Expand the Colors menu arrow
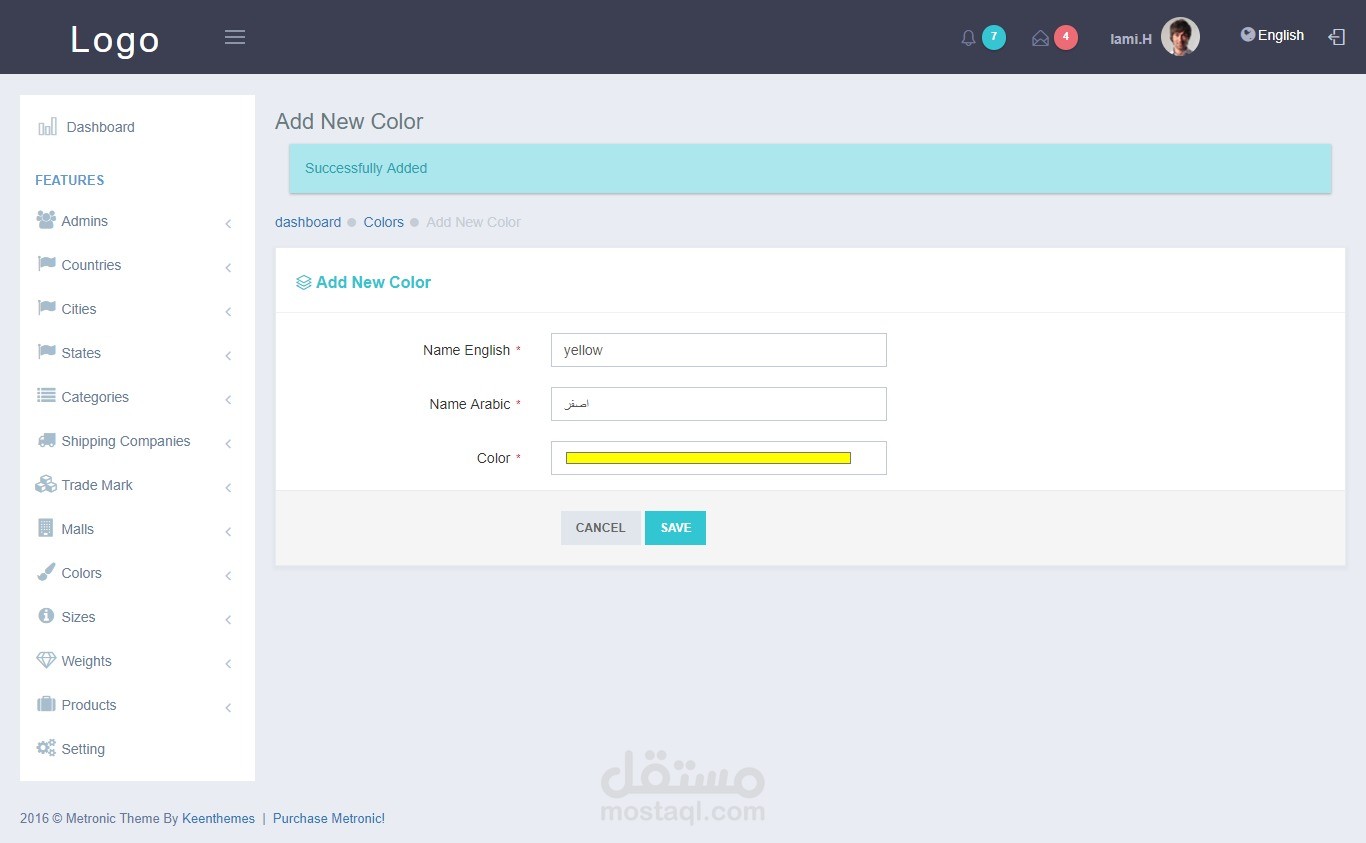 click(228, 575)
